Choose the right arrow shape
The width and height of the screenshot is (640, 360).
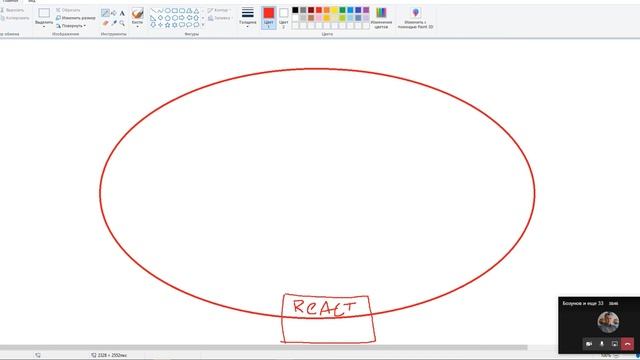[182, 18]
